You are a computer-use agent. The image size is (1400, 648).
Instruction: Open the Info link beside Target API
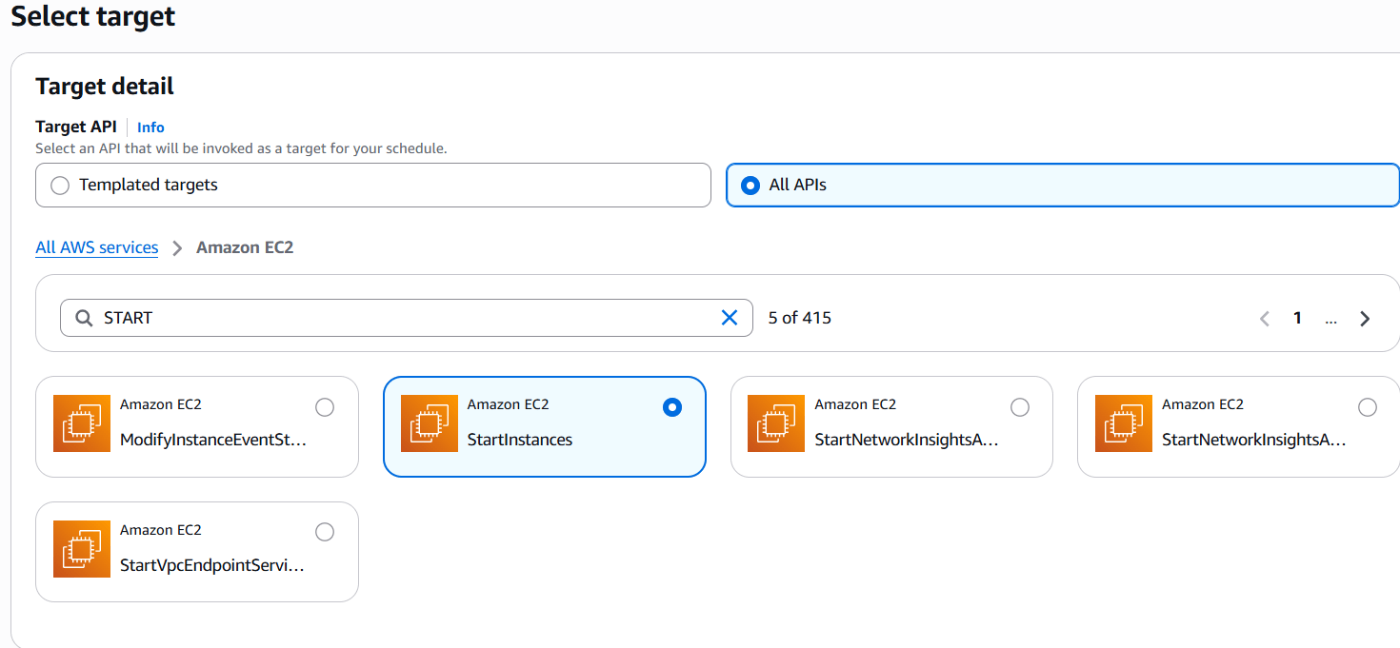(151, 127)
